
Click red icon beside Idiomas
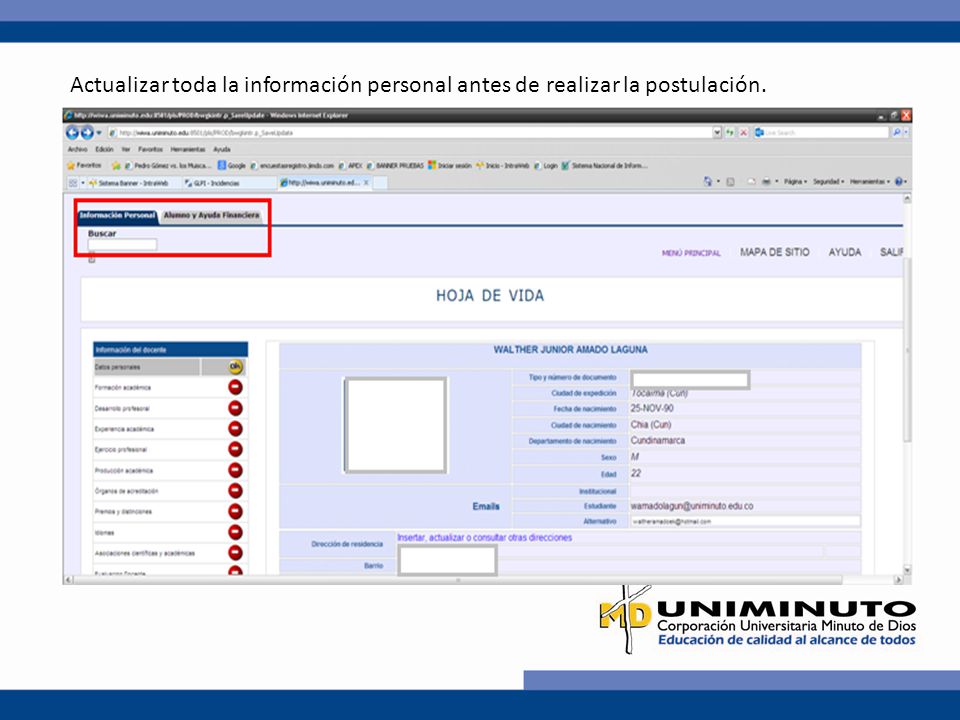coord(235,533)
